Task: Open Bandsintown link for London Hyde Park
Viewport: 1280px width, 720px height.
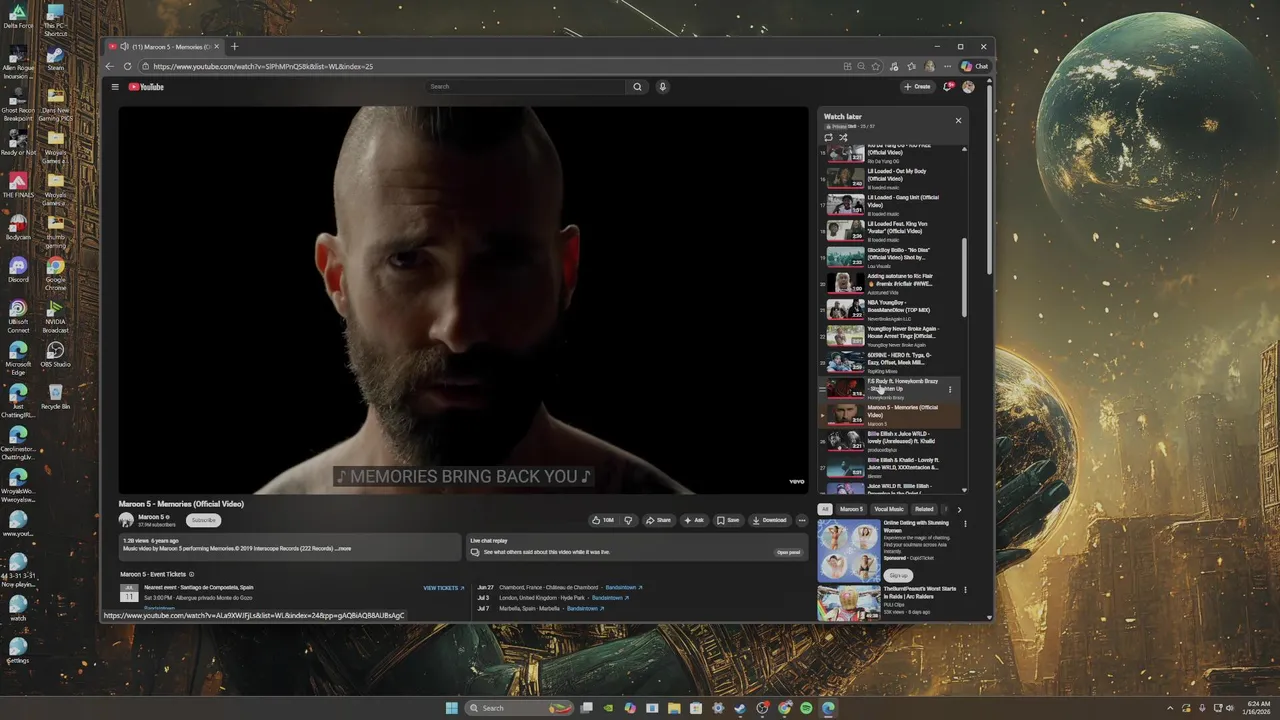Action: click(611, 598)
